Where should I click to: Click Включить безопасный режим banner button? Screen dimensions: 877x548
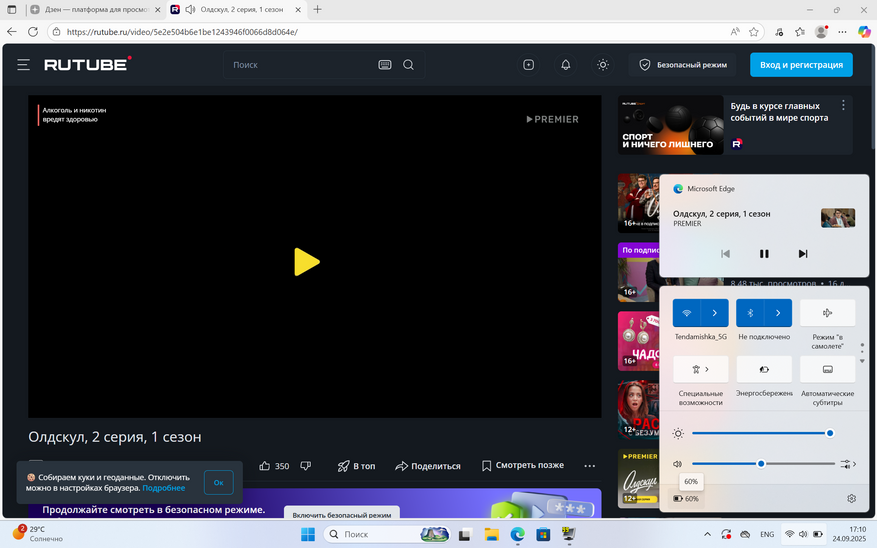(342, 514)
